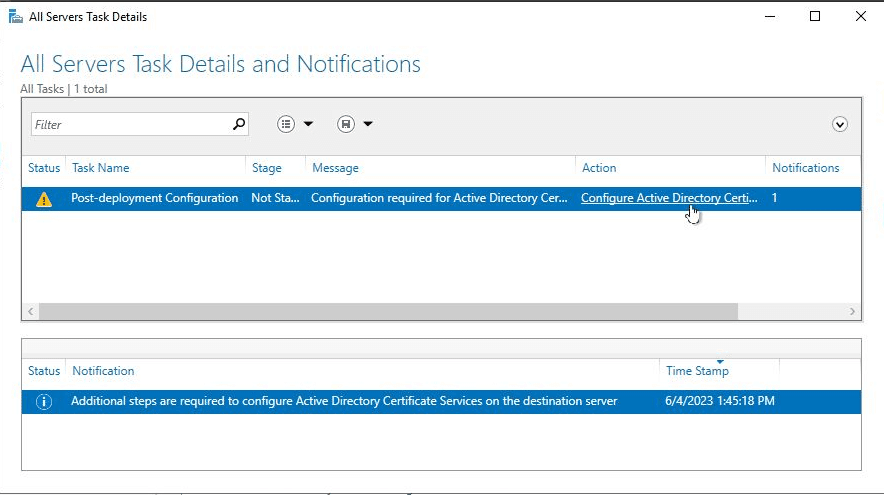Viewport: 884px width, 495px height.
Task: Select the Additional steps required notification row
Action: coord(441,401)
